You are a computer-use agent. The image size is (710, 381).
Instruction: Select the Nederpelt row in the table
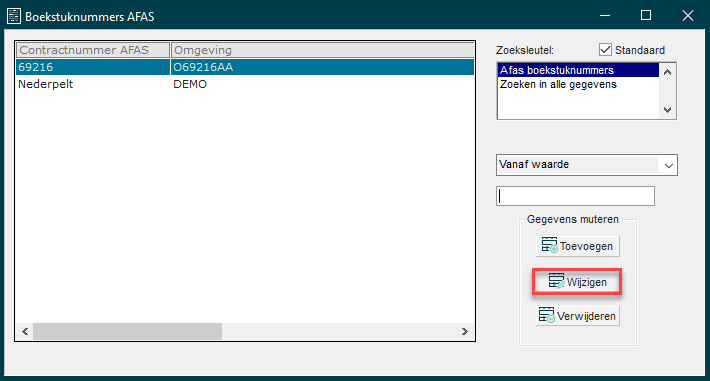245,84
